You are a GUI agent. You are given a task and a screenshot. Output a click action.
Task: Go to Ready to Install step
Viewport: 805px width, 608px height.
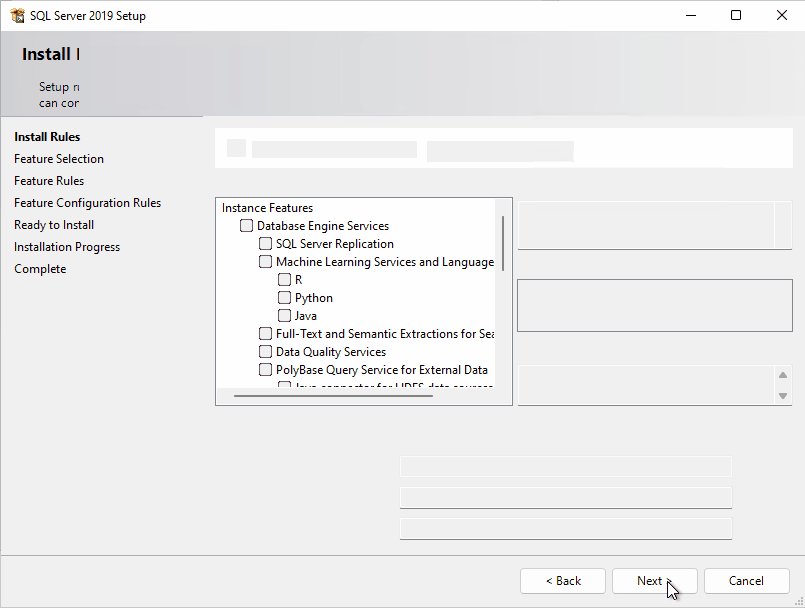click(54, 225)
